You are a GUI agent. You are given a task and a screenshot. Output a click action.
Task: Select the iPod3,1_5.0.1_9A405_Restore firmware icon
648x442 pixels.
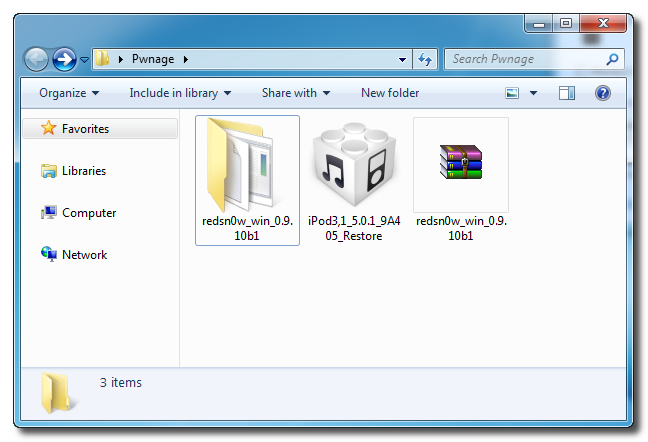355,164
